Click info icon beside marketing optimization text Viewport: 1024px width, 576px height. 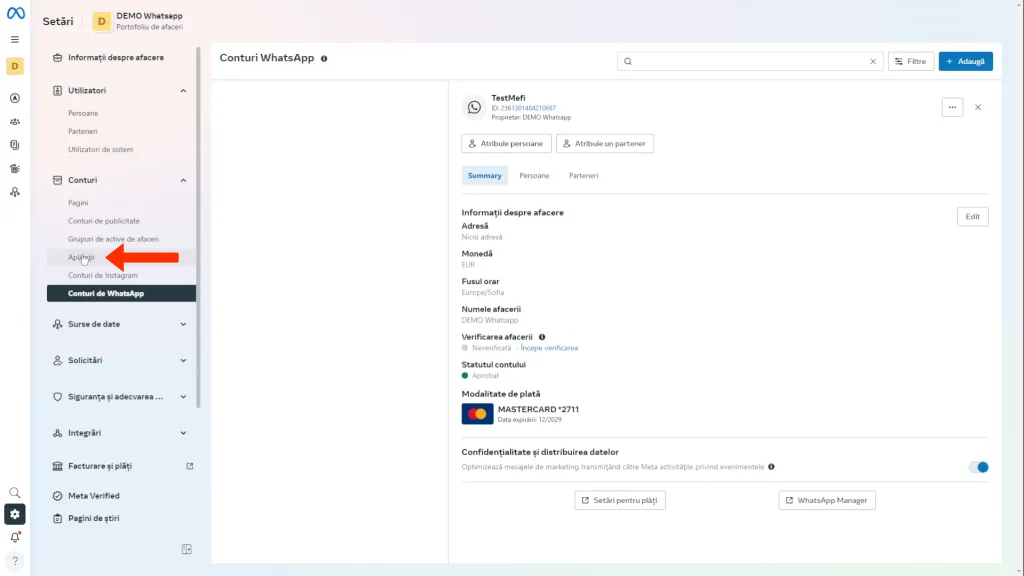point(771,467)
